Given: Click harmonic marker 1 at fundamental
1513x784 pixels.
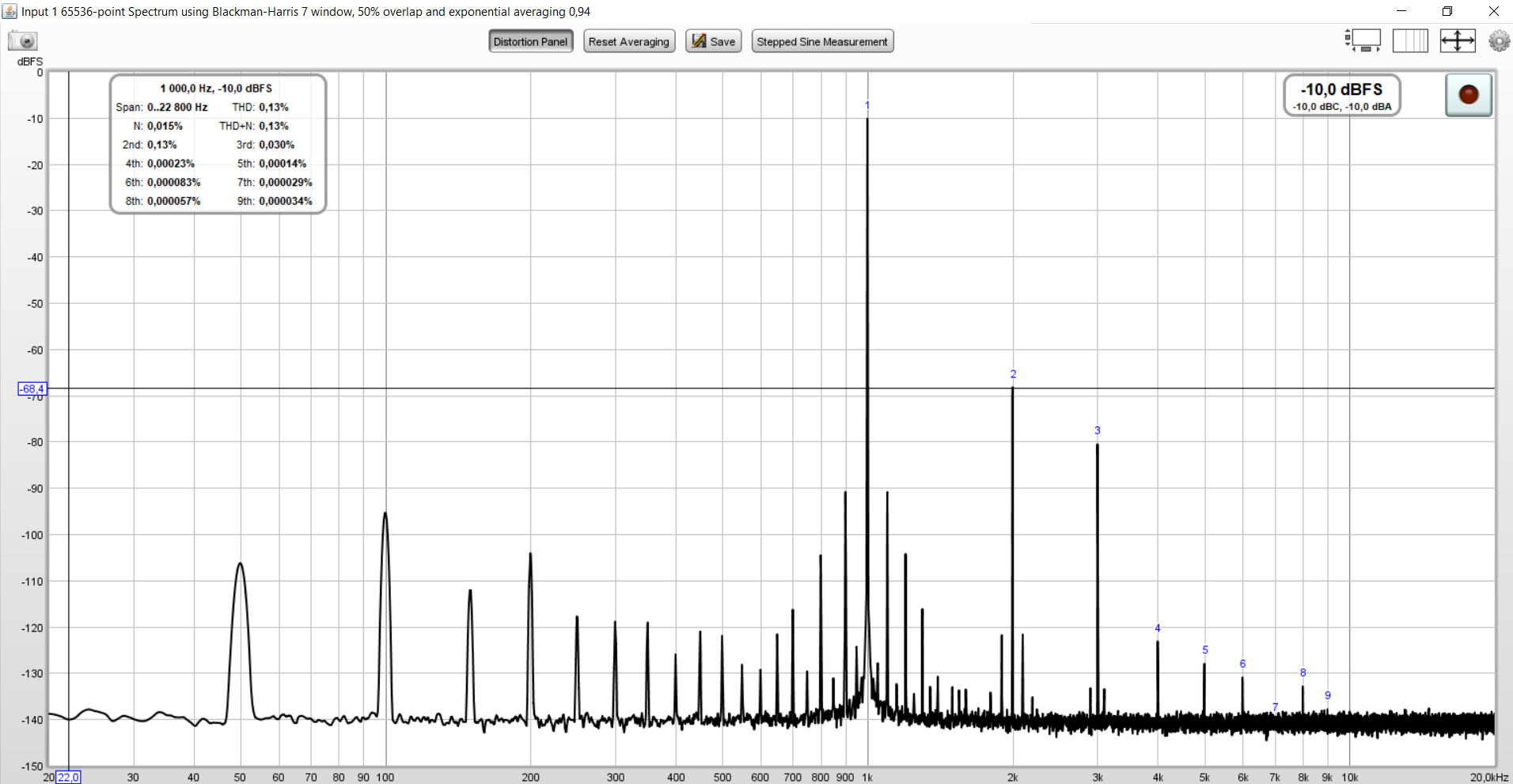Looking at the screenshot, I should tap(867, 105).
